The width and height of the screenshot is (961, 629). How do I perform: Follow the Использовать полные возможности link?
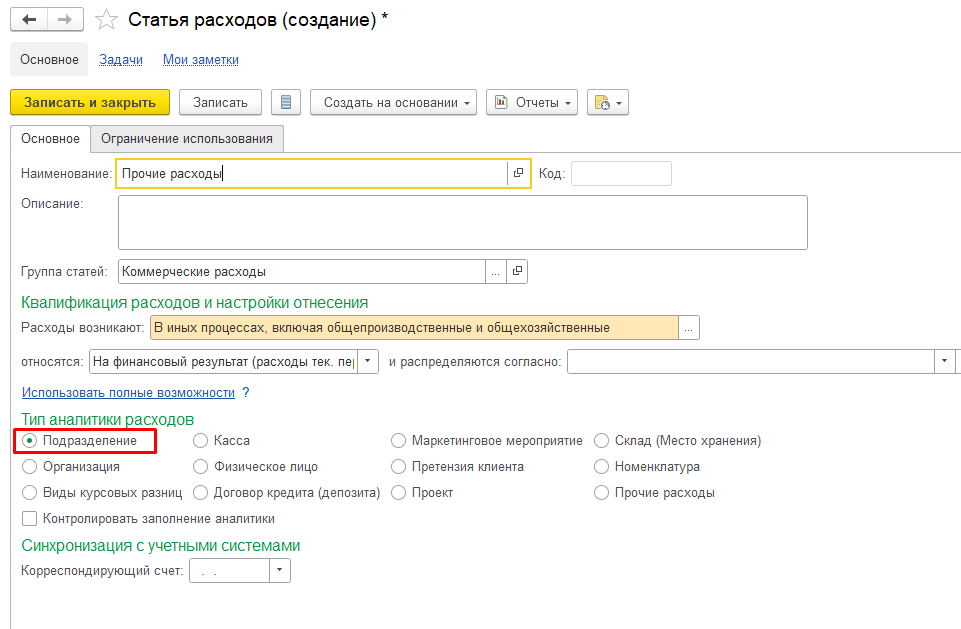[x=128, y=392]
